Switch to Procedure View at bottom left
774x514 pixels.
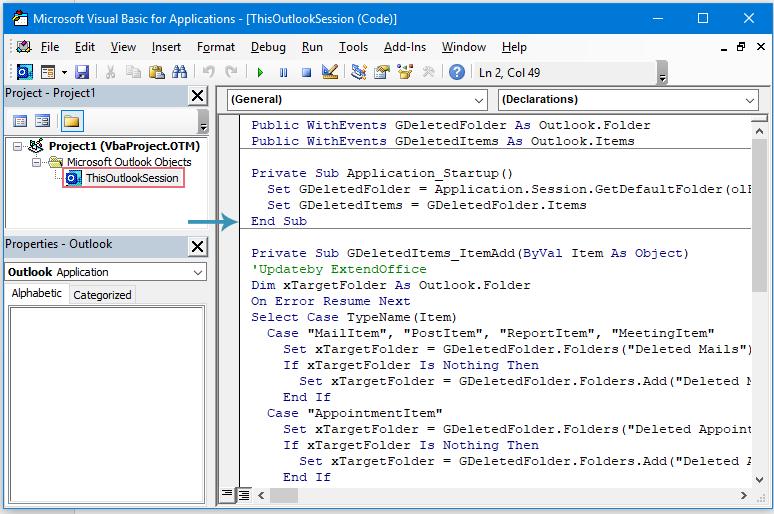coord(227,495)
